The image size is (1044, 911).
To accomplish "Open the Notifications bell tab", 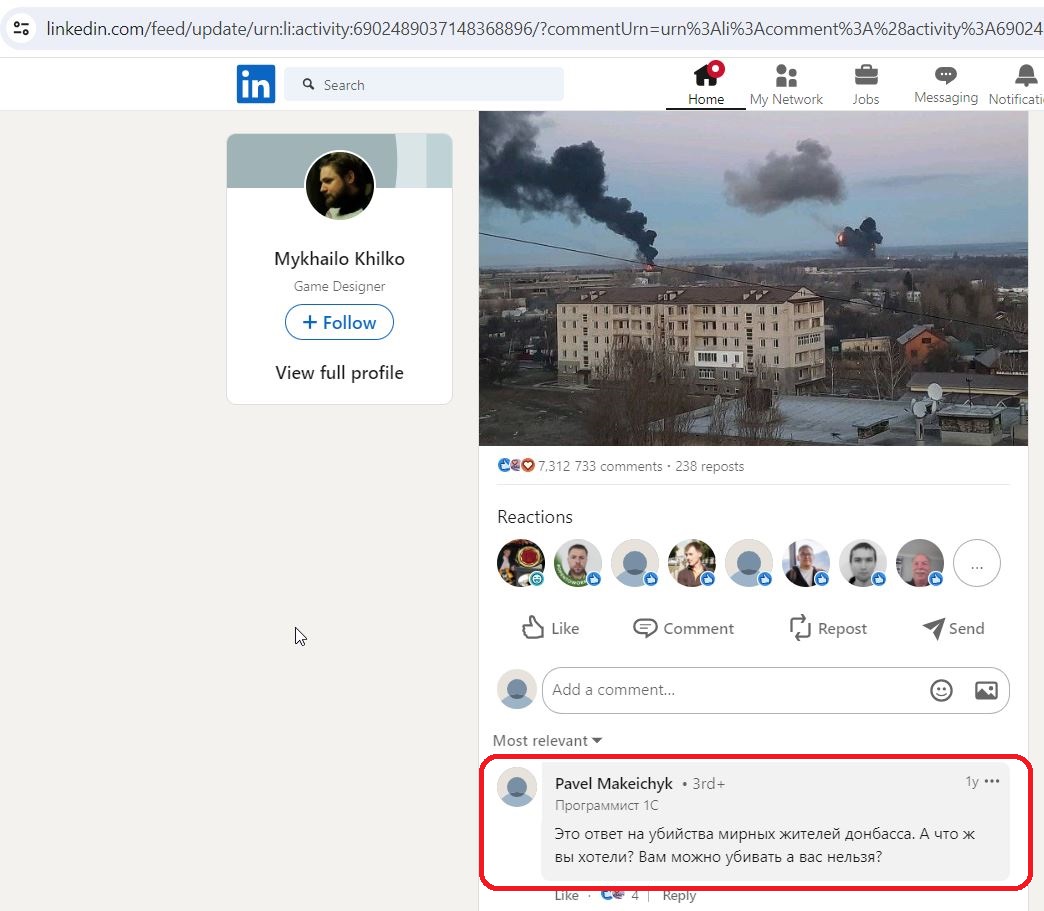I will tap(1017, 84).
